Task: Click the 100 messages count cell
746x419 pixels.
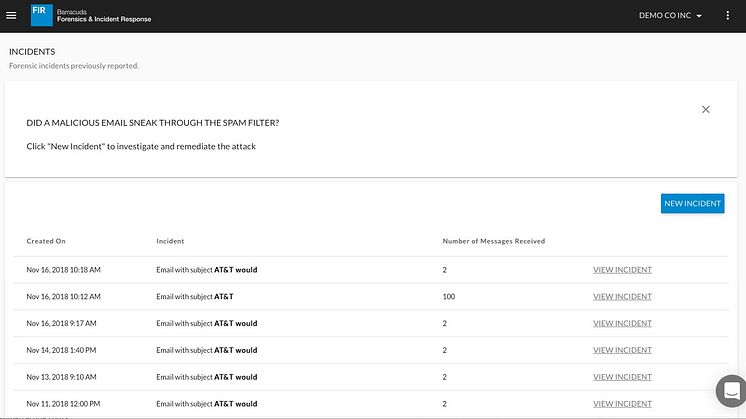Action: (x=449, y=296)
